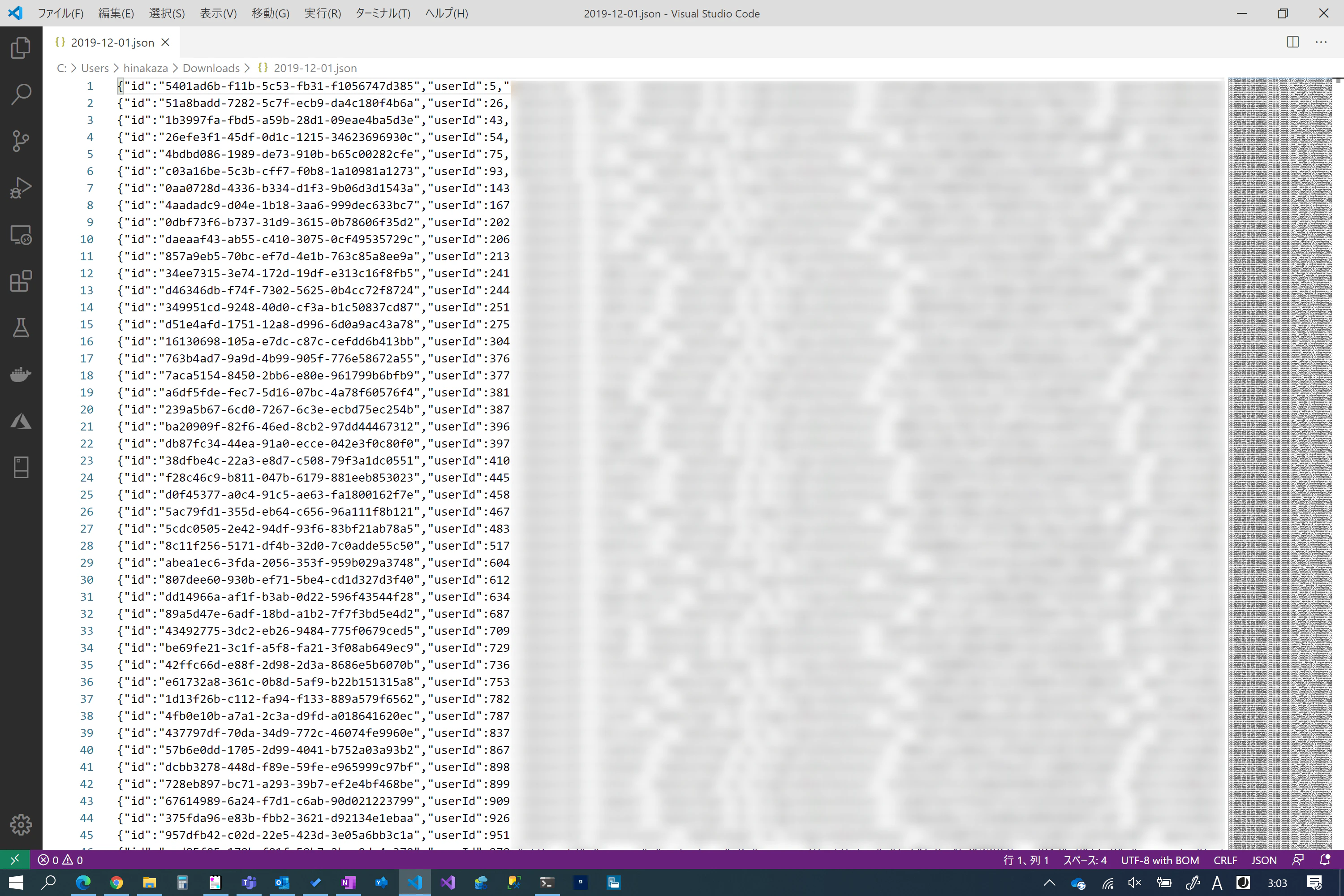Click Downloads in the breadcrumb path
Image resolution: width=1344 pixels, height=896 pixels.
pos(211,68)
